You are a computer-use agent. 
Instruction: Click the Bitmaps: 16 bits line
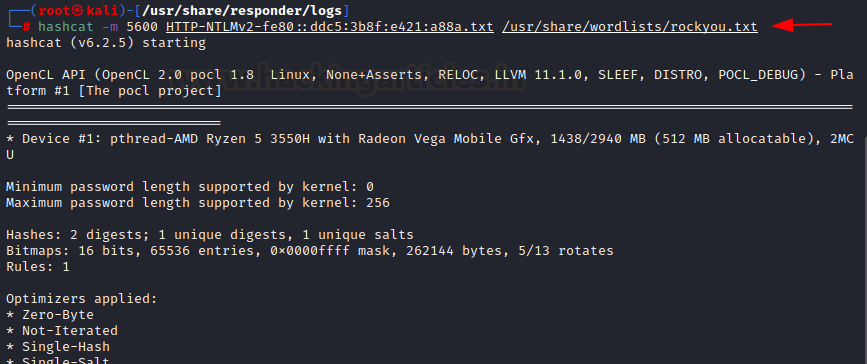310,251
